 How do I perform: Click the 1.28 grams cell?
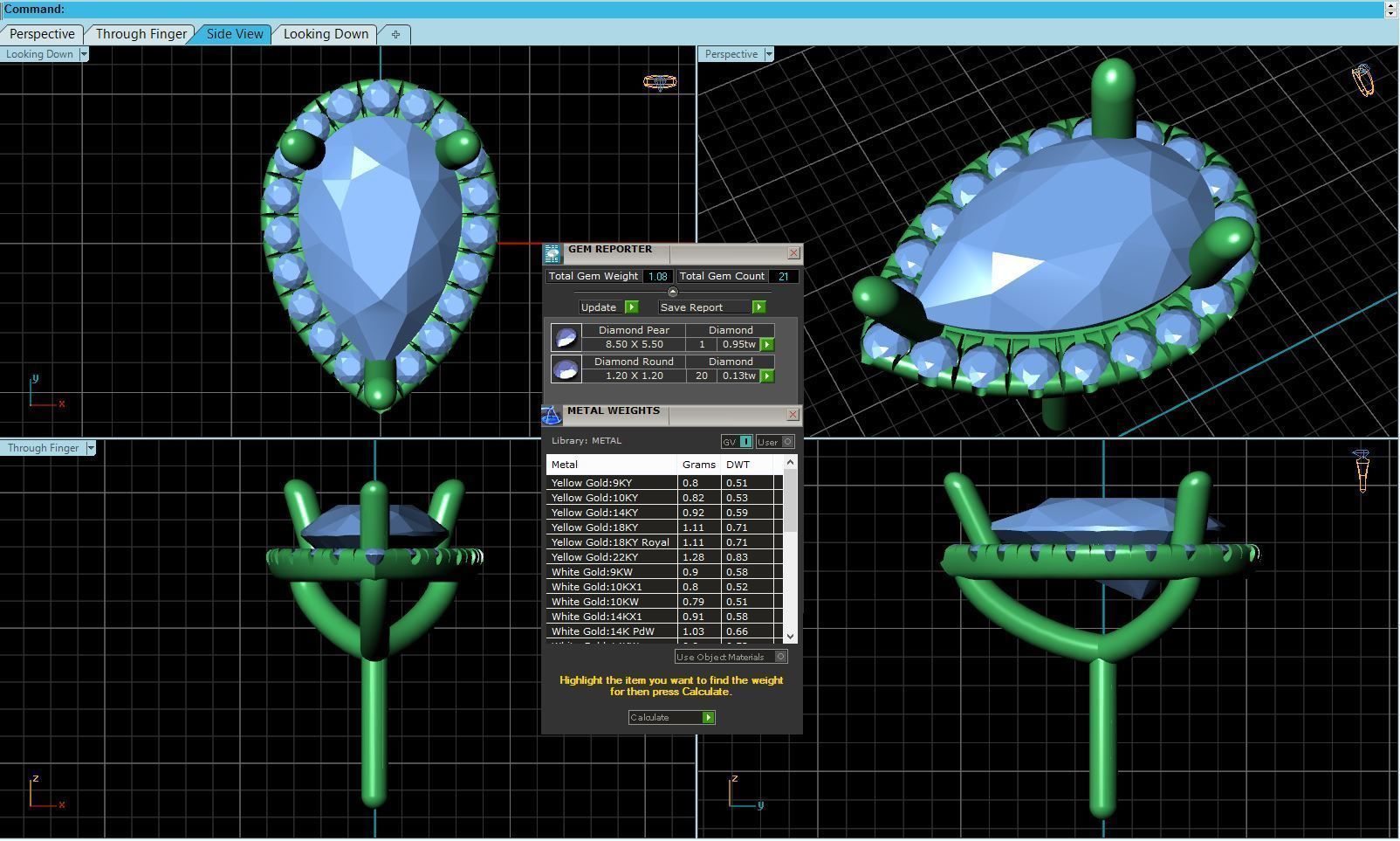tap(699, 557)
